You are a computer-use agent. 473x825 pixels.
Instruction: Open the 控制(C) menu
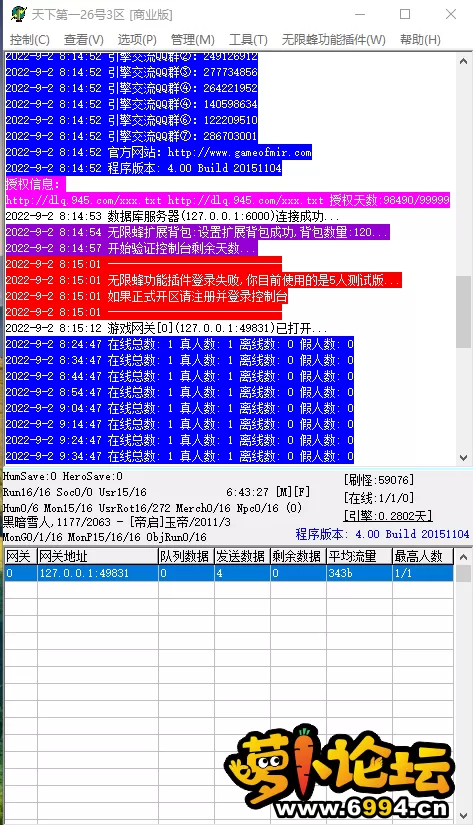29,39
